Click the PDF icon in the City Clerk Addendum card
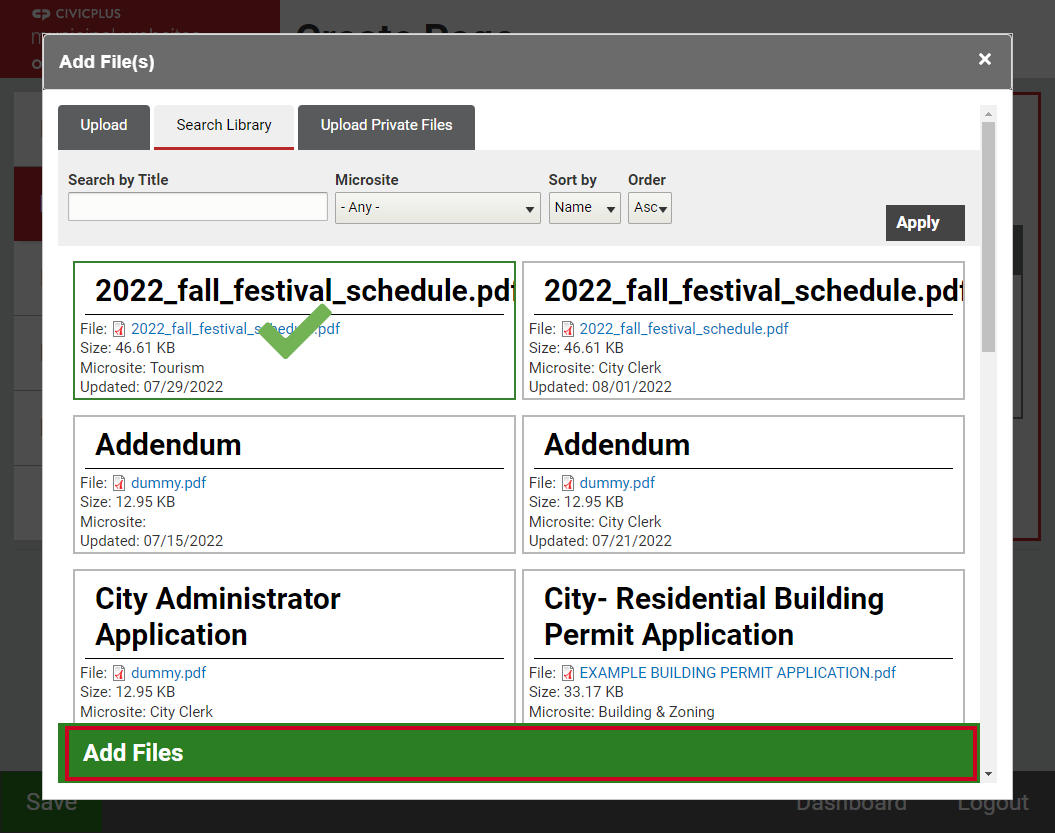 (568, 483)
